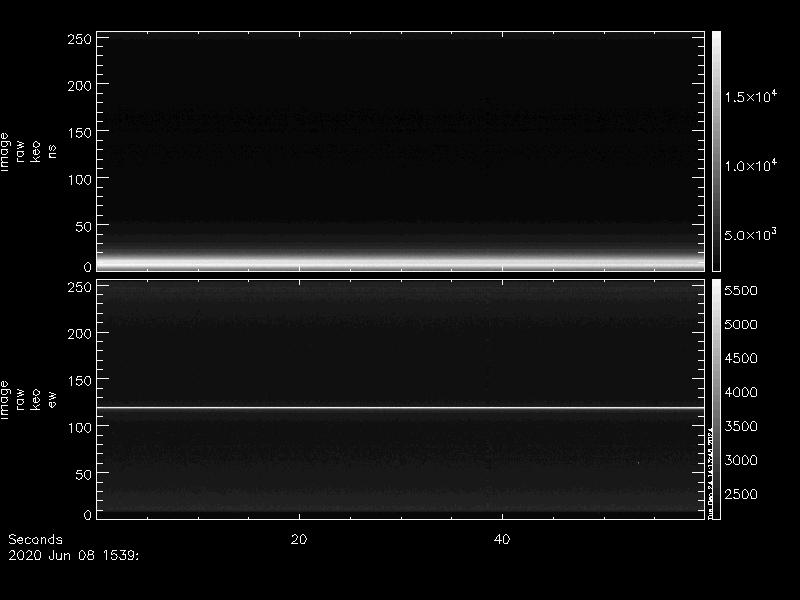Click the bright band at bottom of ns keogram
800x600 pixels.
click(x=400, y=262)
